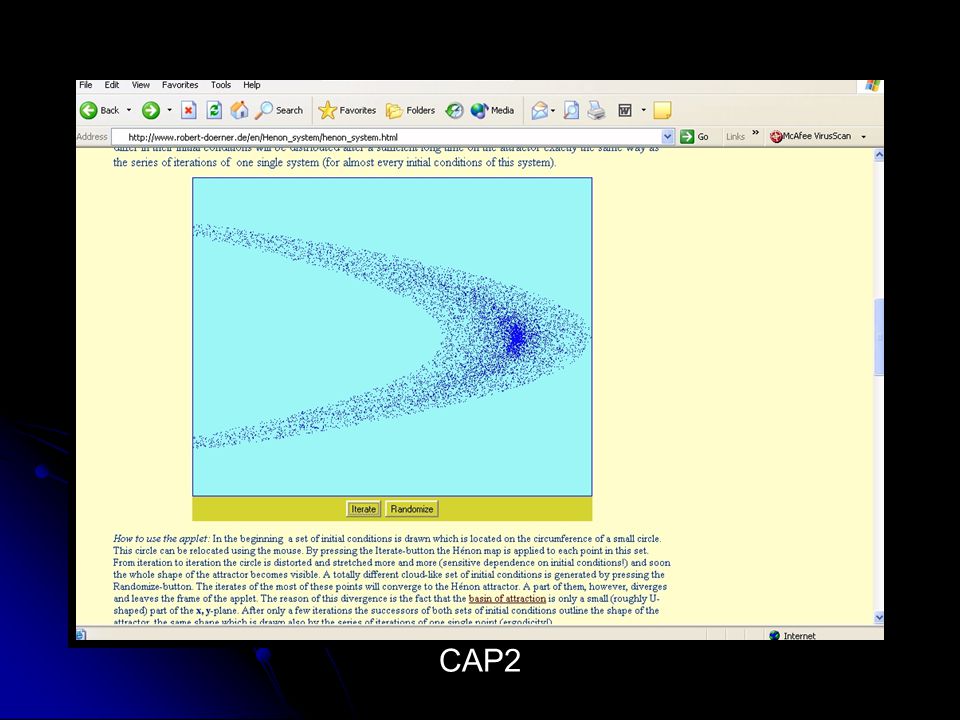Viewport: 960px width, 720px height.
Task: Expand the Mail button dropdown arrow
Action: [x=553, y=110]
